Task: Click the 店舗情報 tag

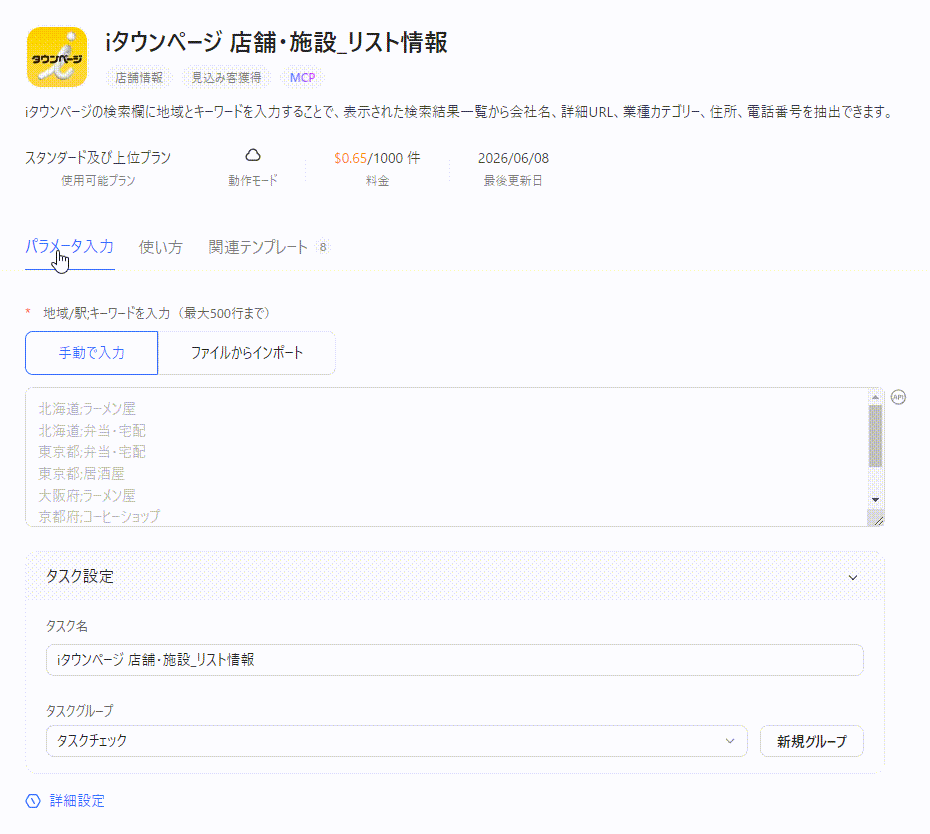Action: coord(139,78)
